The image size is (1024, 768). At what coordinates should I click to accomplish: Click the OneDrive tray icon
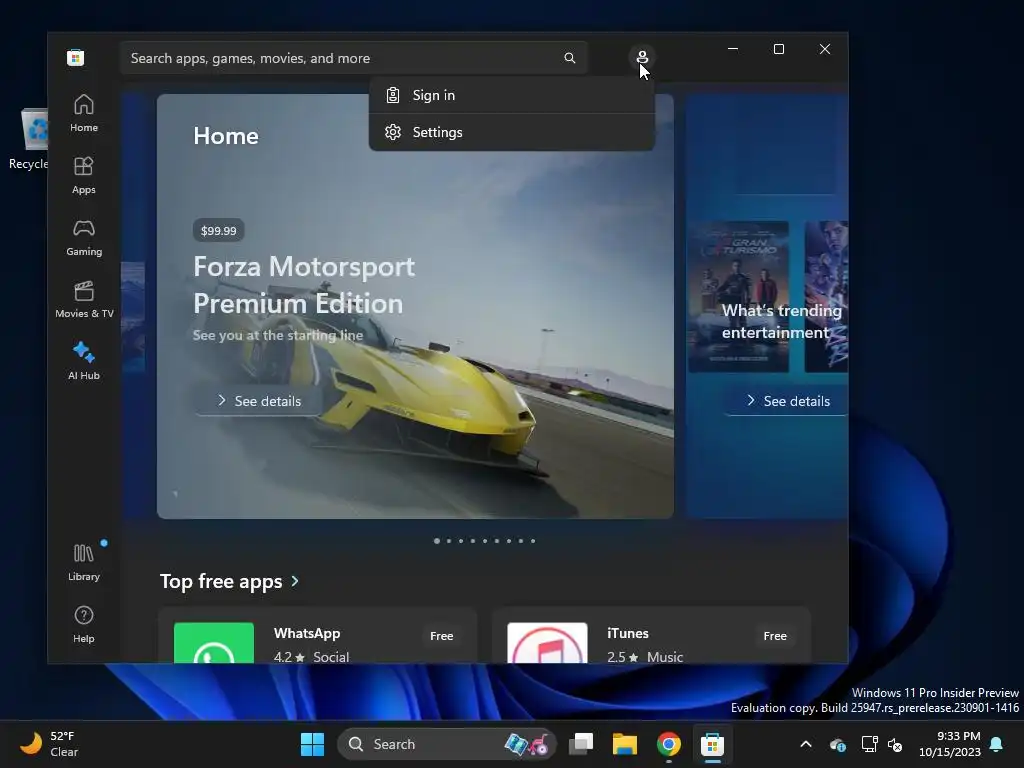tap(838, 744)
